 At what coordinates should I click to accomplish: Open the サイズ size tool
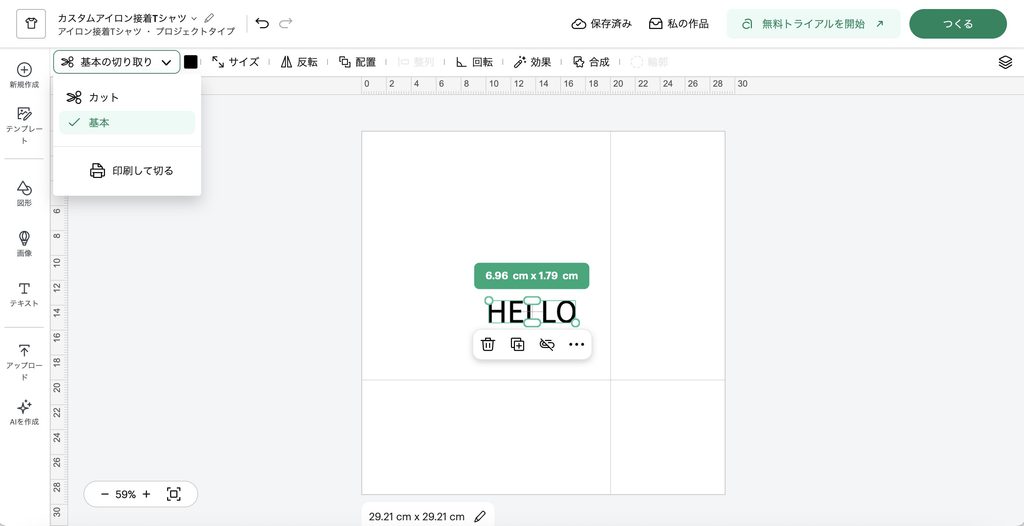(x=236, y=62)
